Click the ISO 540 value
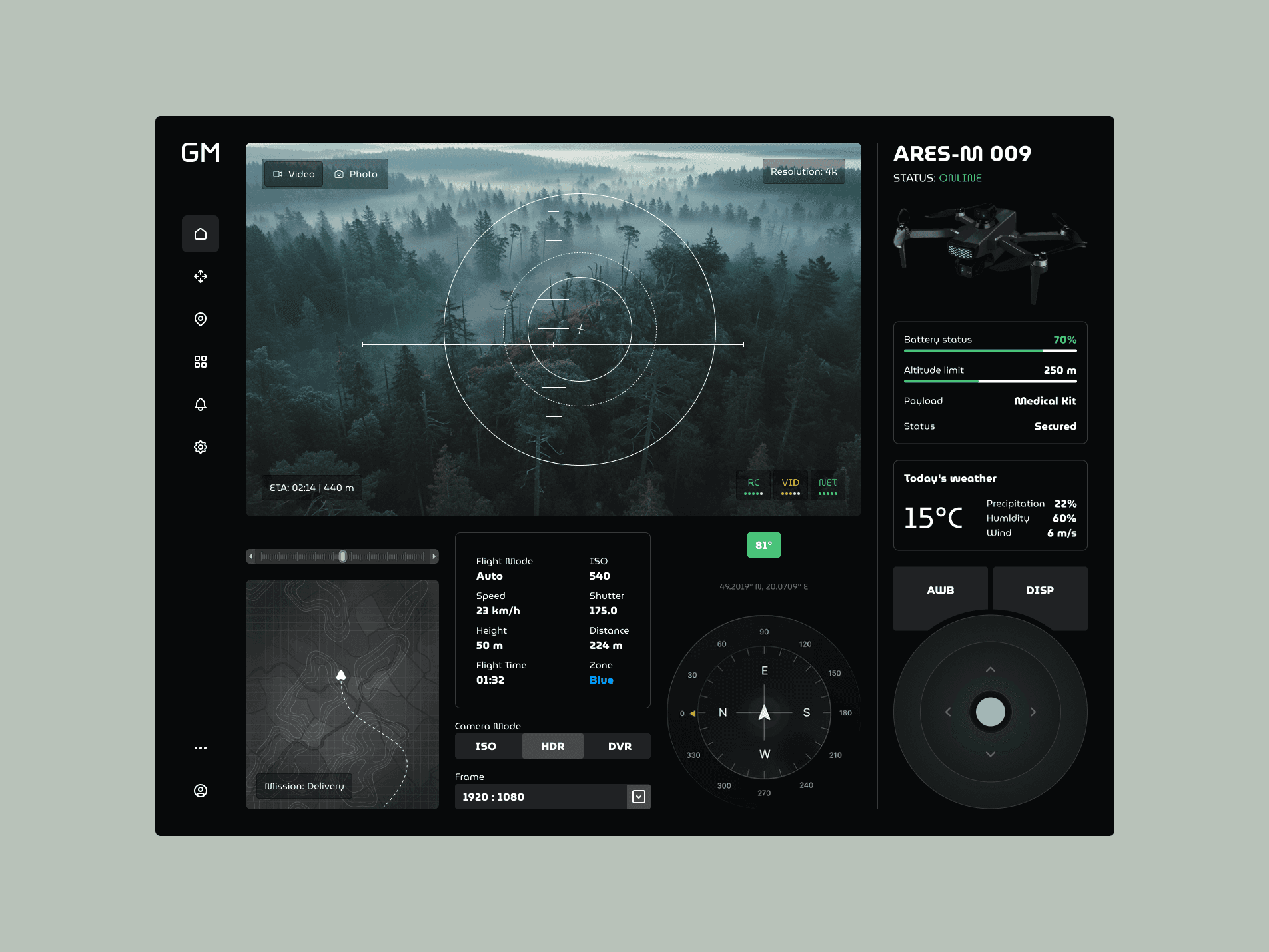This screenshot has height=952, width=1269. point(600,576)
